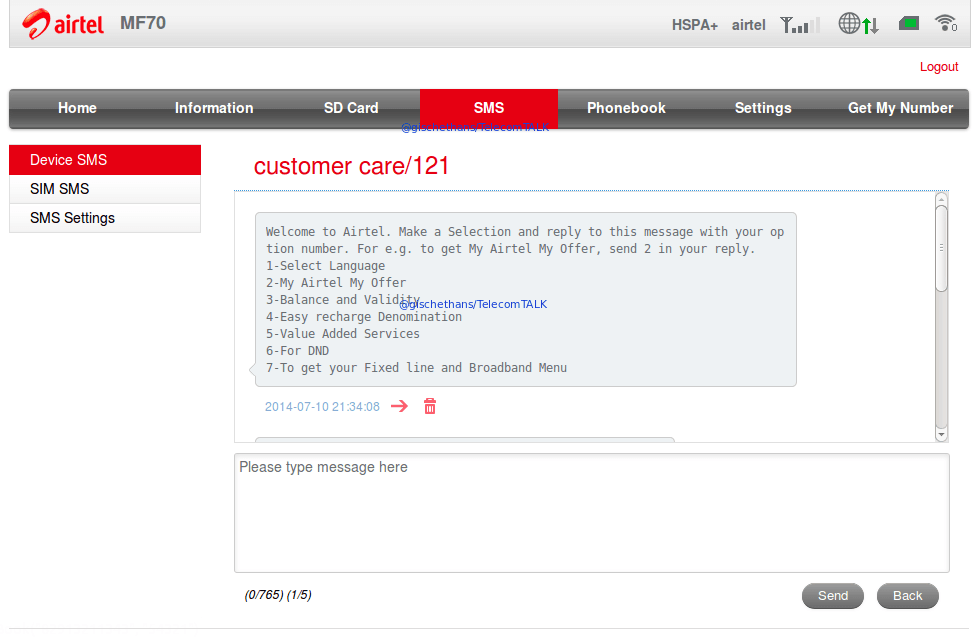This screenshot has width=976, height=638.
Task: Click the Welcome to Airtel message bubble
Action: (x=525, y=299)
